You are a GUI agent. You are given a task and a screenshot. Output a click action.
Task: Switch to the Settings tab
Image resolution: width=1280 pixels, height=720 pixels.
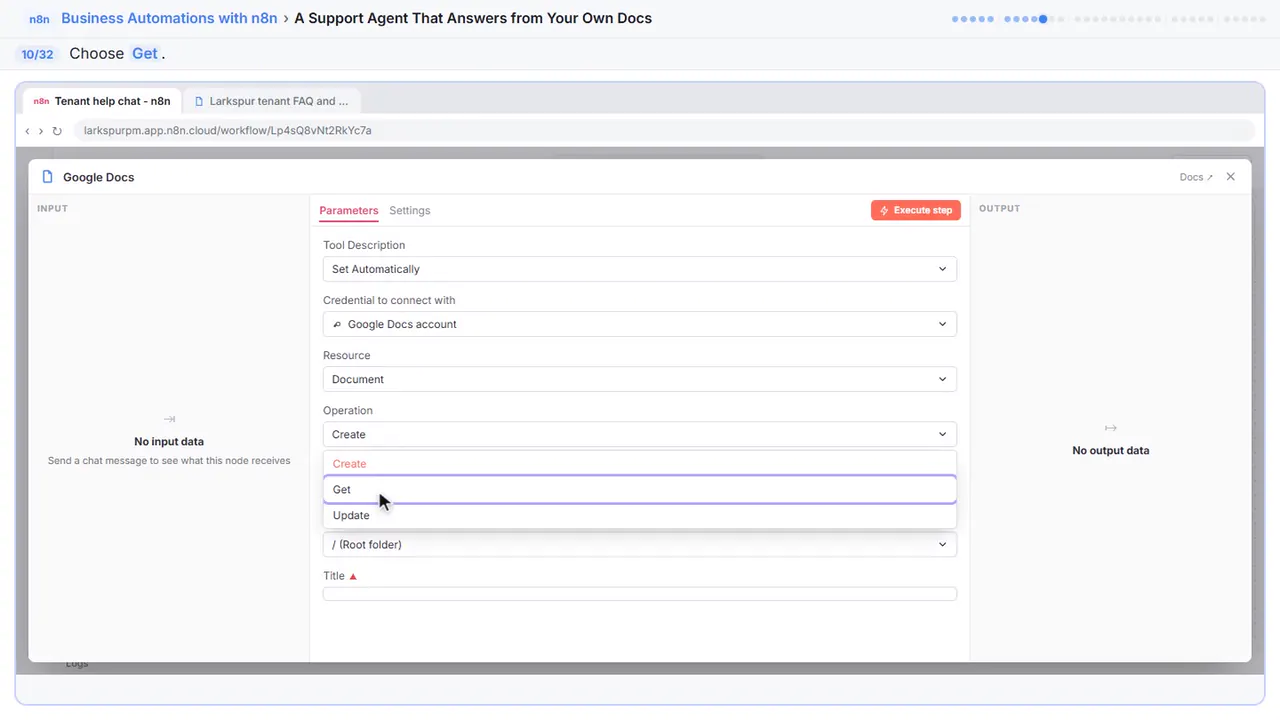[410, 211]
